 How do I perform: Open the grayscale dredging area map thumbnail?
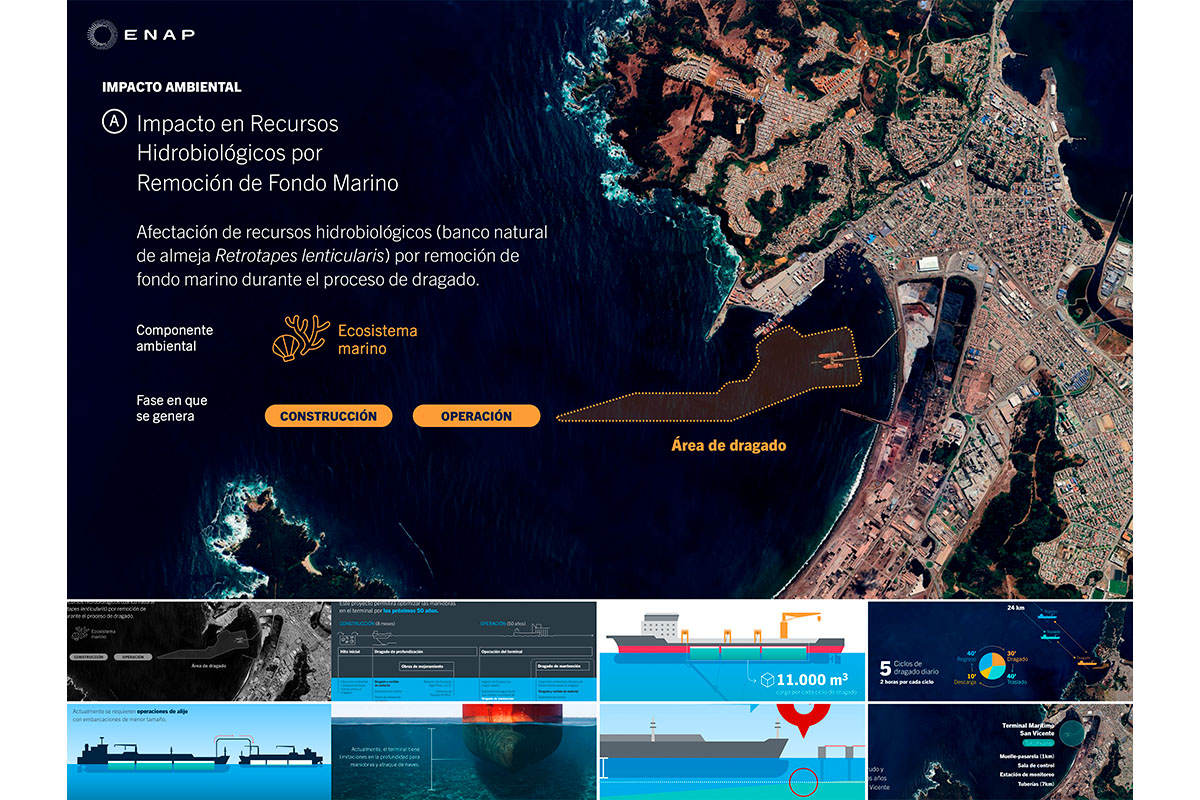(x=198, y=651)
